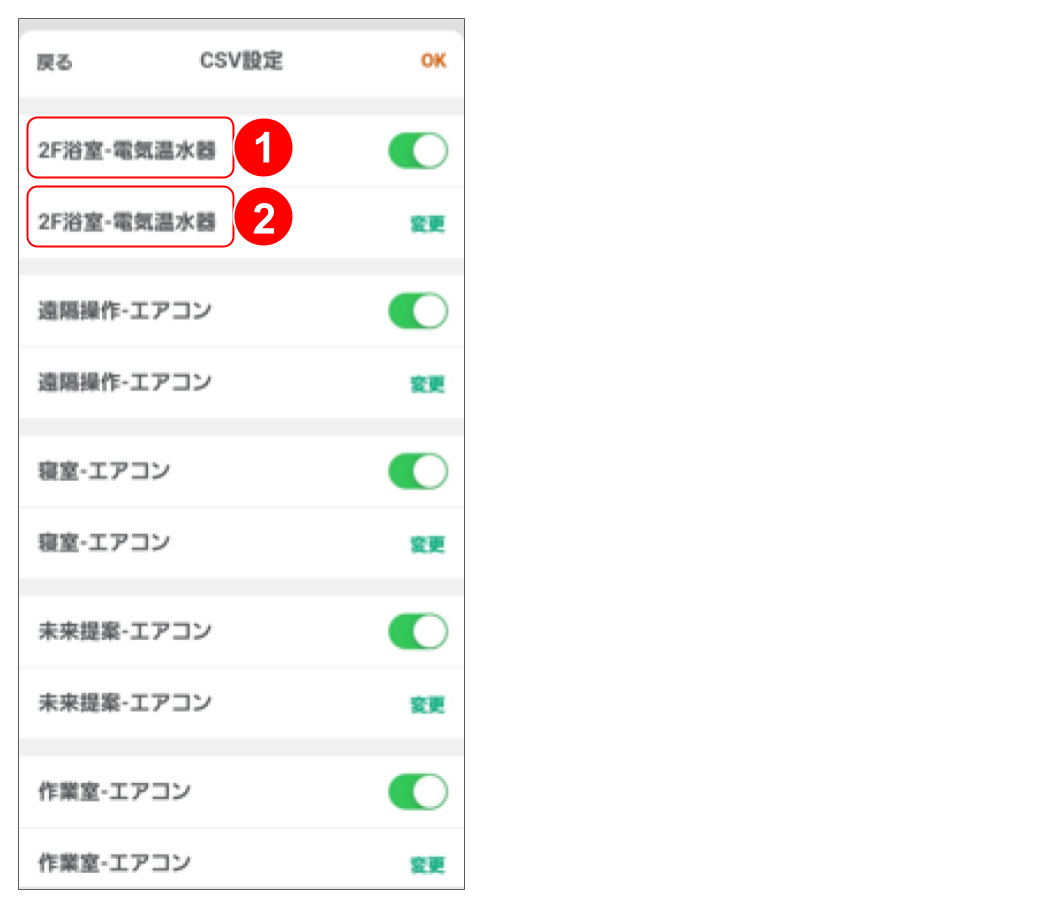The image size is (1058, 906).
Task: Tap 変更 next to 2F浴室-電気温水器
Action: click(430, 222)
